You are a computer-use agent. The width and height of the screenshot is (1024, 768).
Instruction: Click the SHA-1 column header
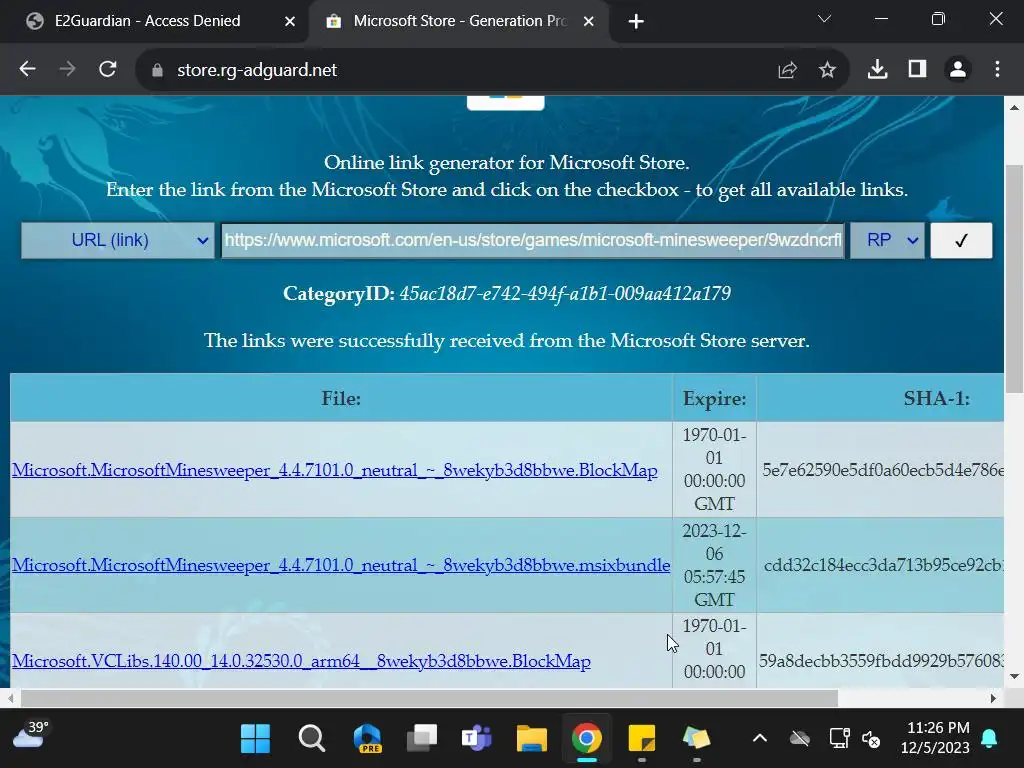coord(936,398)
